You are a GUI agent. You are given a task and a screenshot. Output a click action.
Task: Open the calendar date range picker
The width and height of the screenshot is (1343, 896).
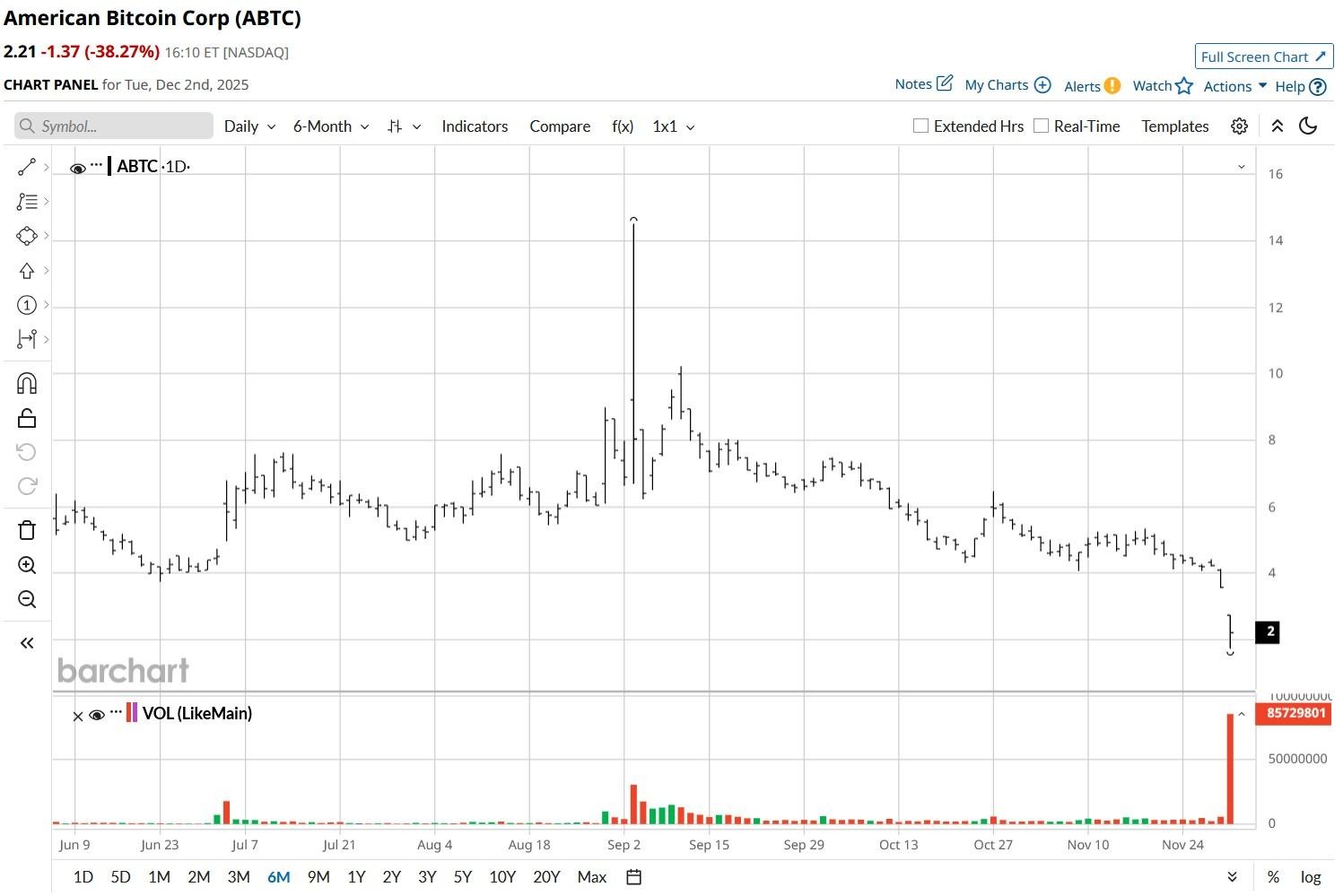[633, 877]
